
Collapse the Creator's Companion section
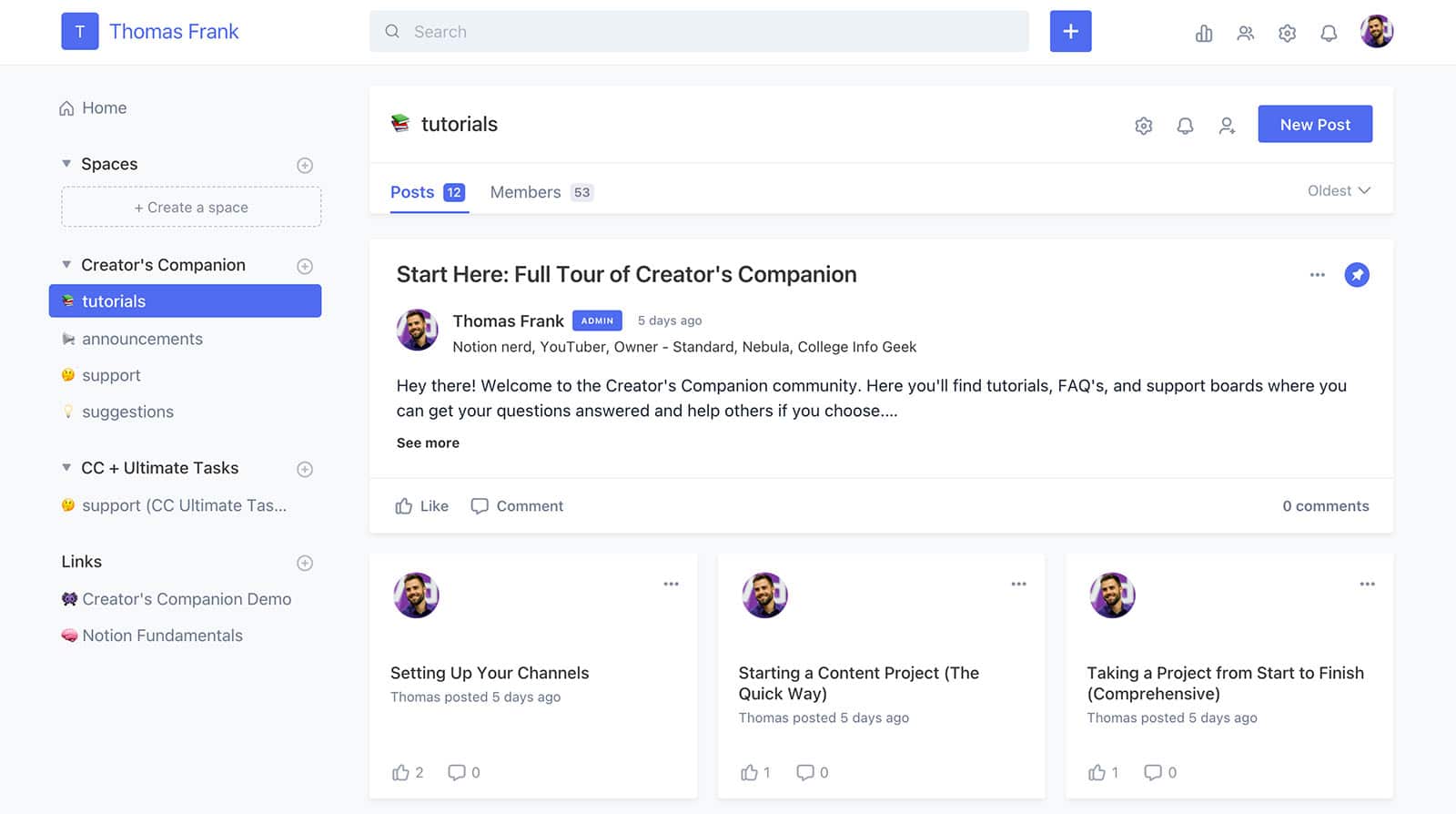[66, 265]
